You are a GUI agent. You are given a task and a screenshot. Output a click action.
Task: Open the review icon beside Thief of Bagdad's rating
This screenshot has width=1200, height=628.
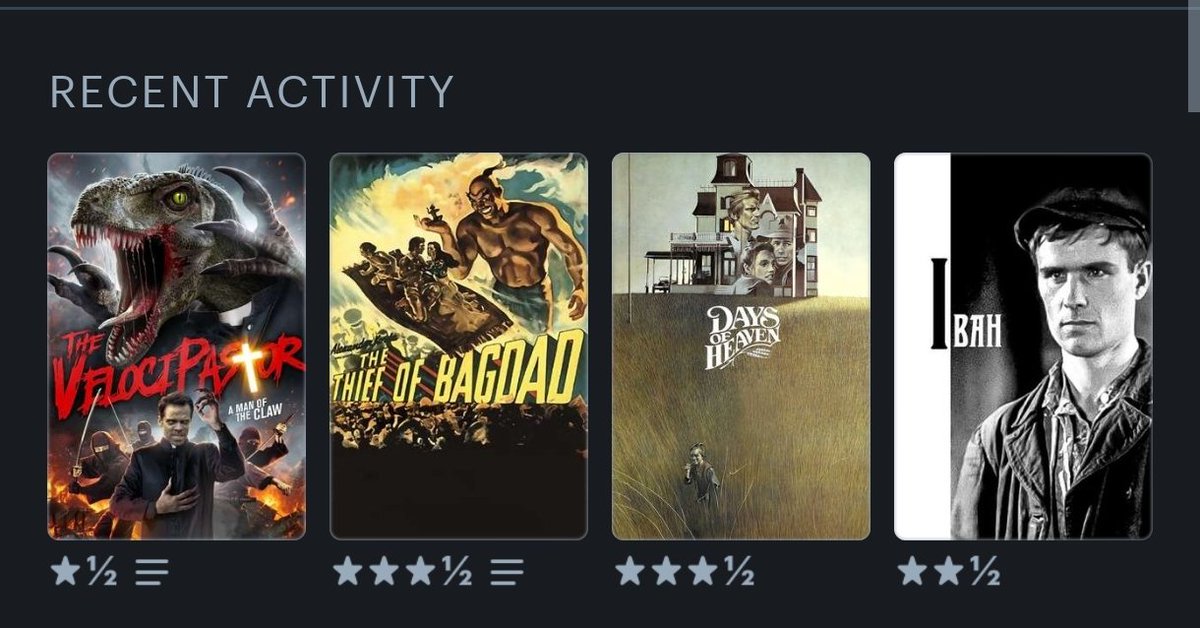coord(507,572)
